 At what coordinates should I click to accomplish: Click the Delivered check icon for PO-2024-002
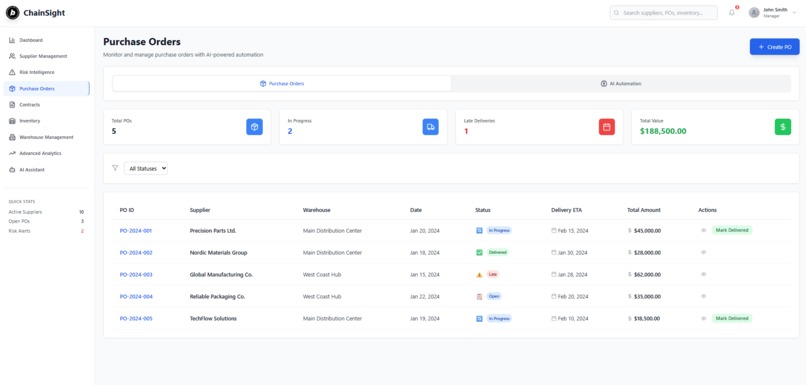(x=480, y=252)
